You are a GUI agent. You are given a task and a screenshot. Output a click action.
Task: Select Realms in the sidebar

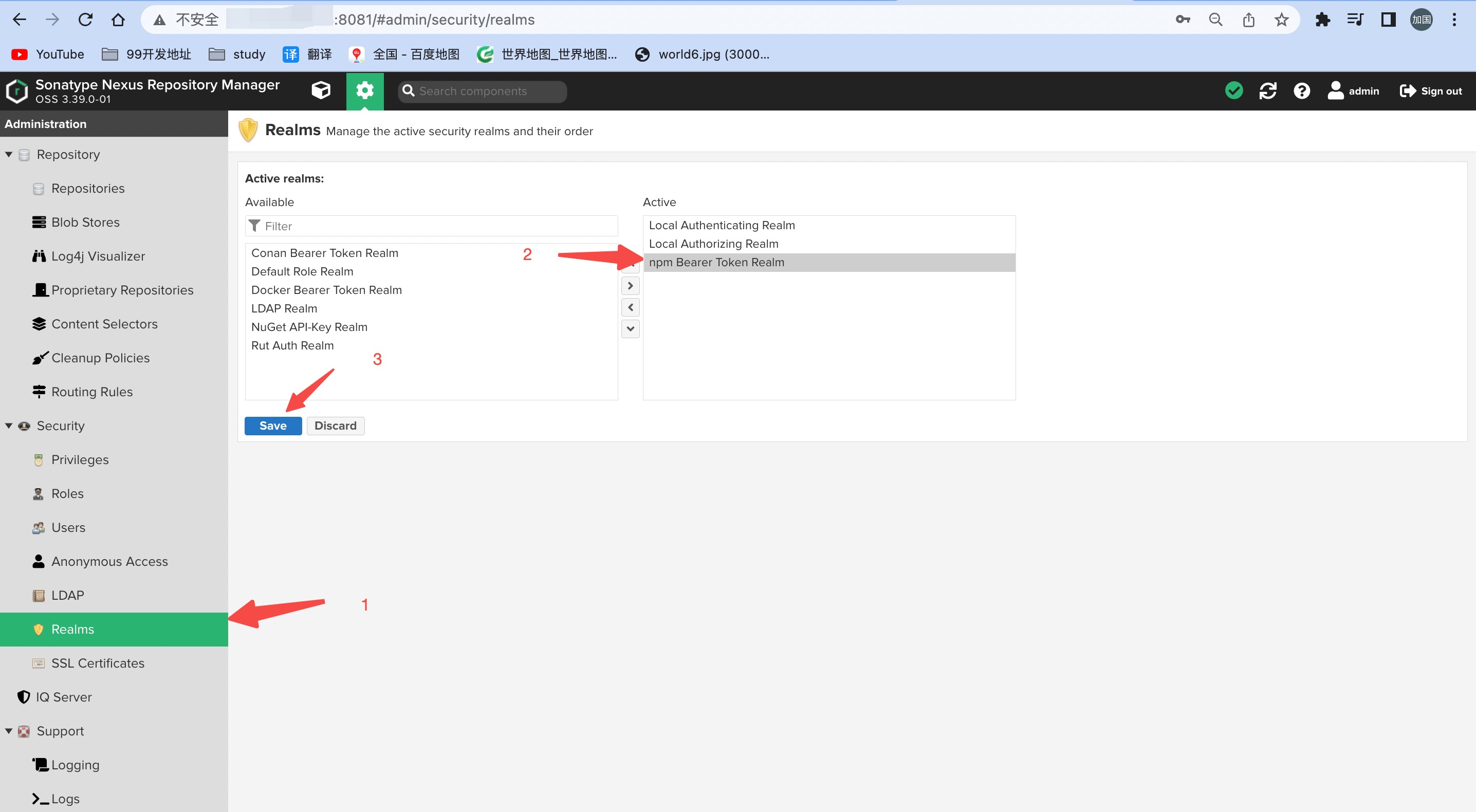coord(114,629)
